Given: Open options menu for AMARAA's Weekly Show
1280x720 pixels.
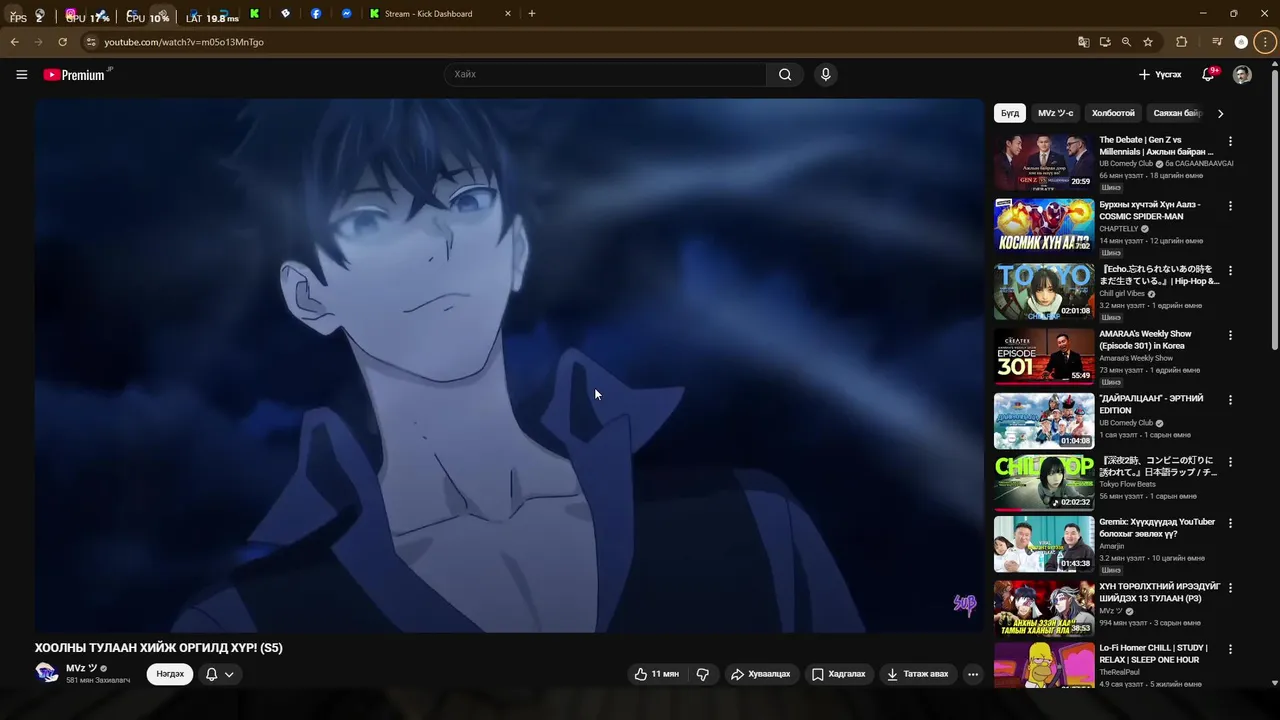Looking at the screenshot, I should pos(1230,335).
